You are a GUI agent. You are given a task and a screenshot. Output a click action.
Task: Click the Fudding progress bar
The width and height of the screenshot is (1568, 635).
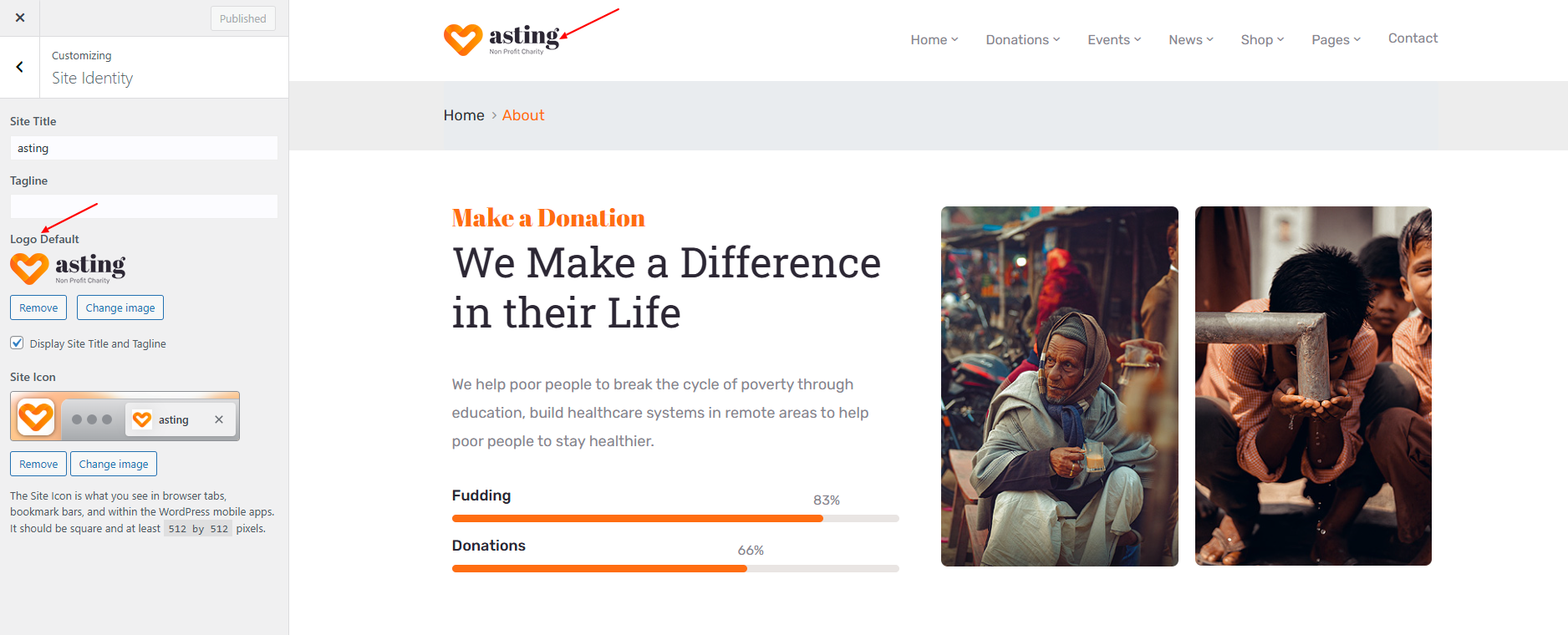pyautogui.click(x=675, y=518)
